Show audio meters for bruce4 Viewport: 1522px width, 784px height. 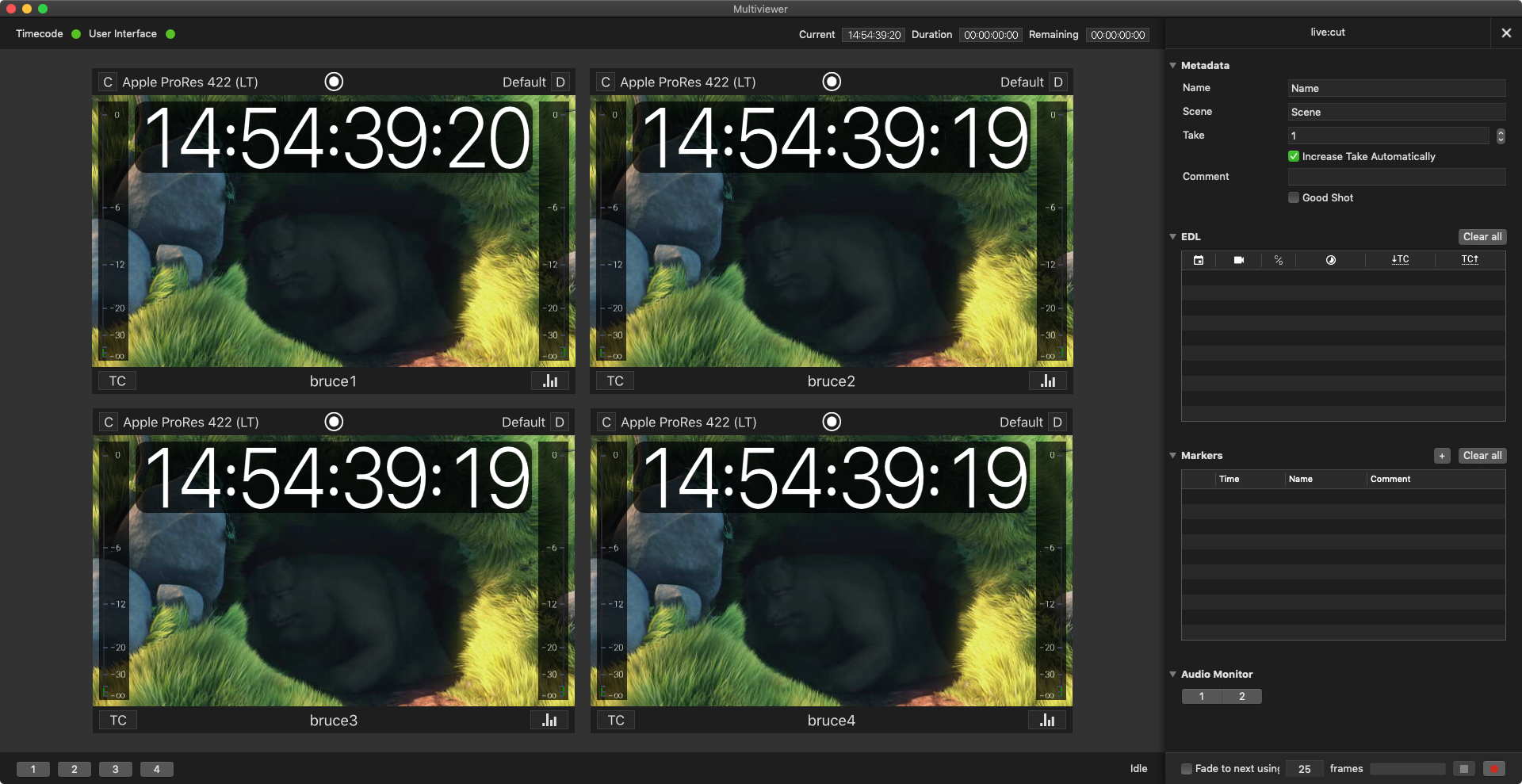pyautogui.click(x=1047, y=721)
